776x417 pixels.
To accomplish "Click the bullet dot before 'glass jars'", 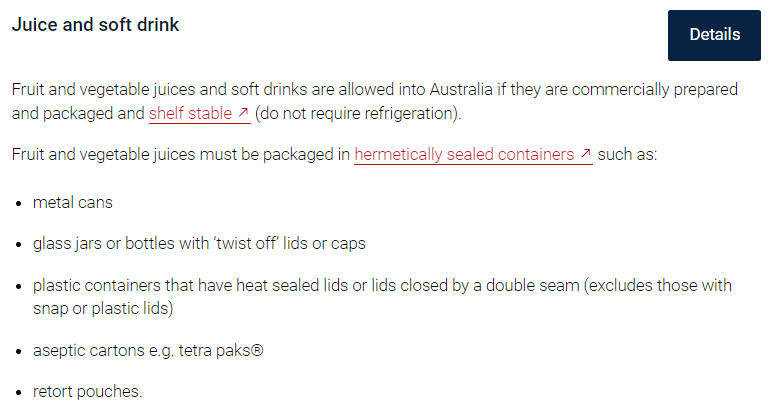I will tap(19, 244).
